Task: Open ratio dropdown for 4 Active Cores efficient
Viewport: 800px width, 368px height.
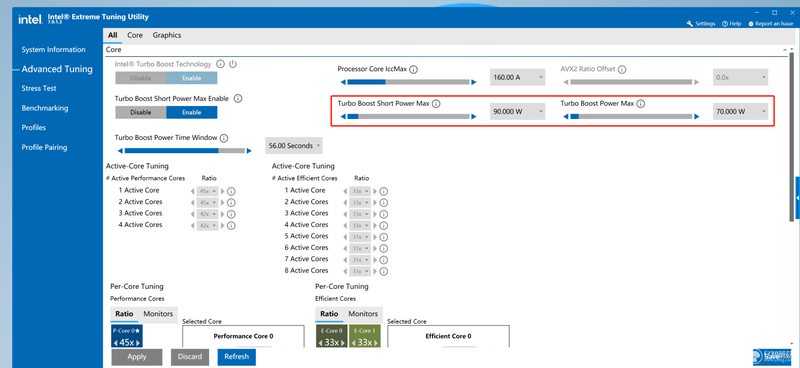Action: [x=361, y=226]
